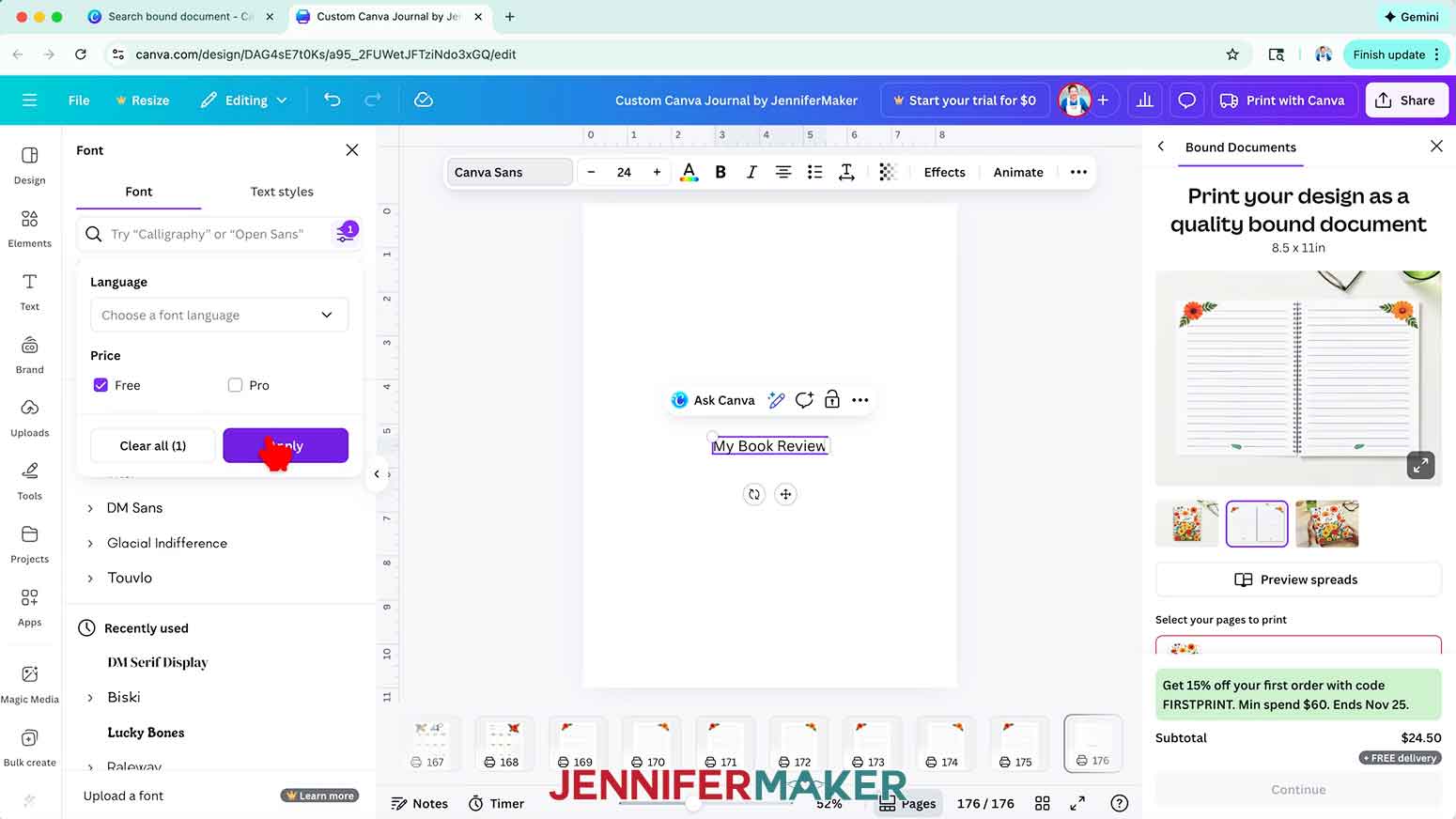Open Magic Media

[x=29, y=683]
